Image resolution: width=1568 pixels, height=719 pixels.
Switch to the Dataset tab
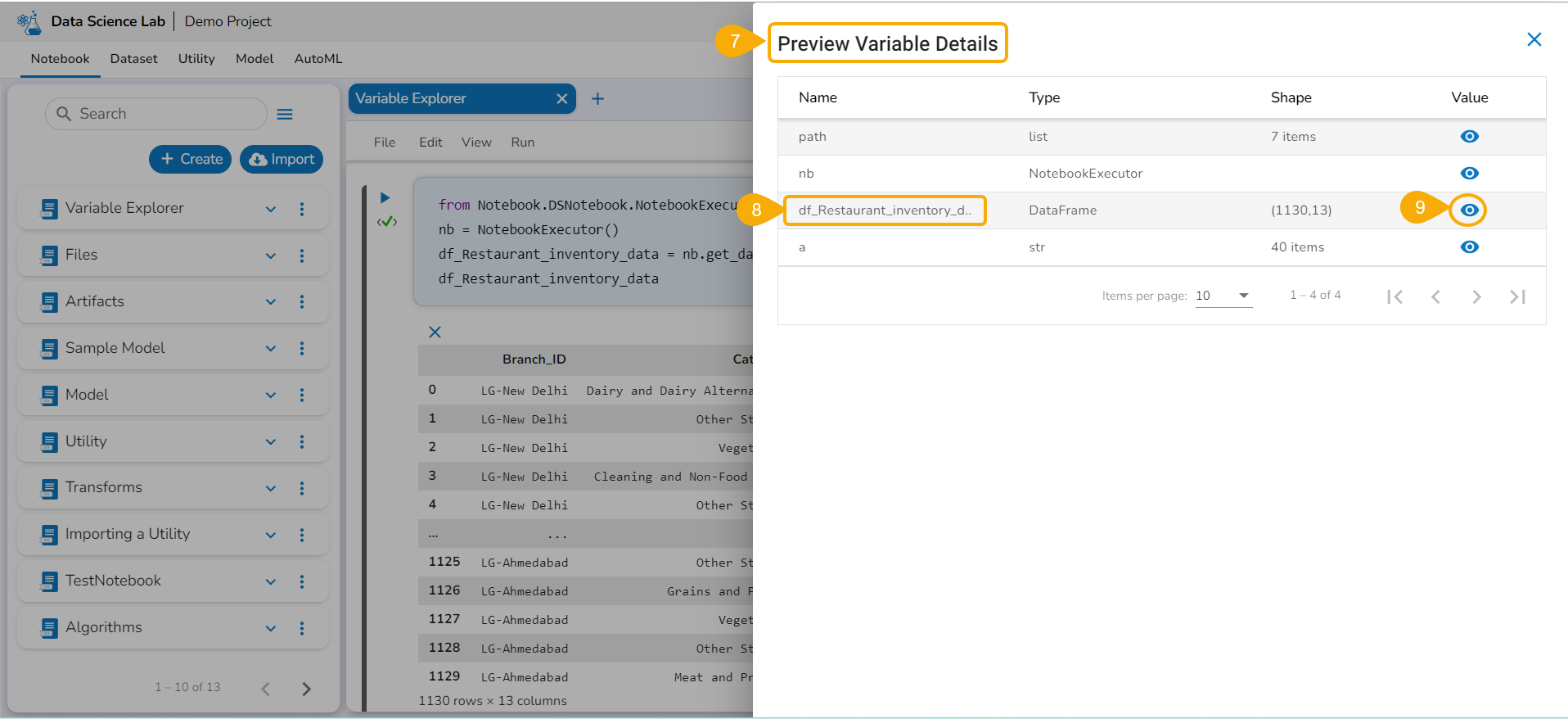tap(133, 59)
